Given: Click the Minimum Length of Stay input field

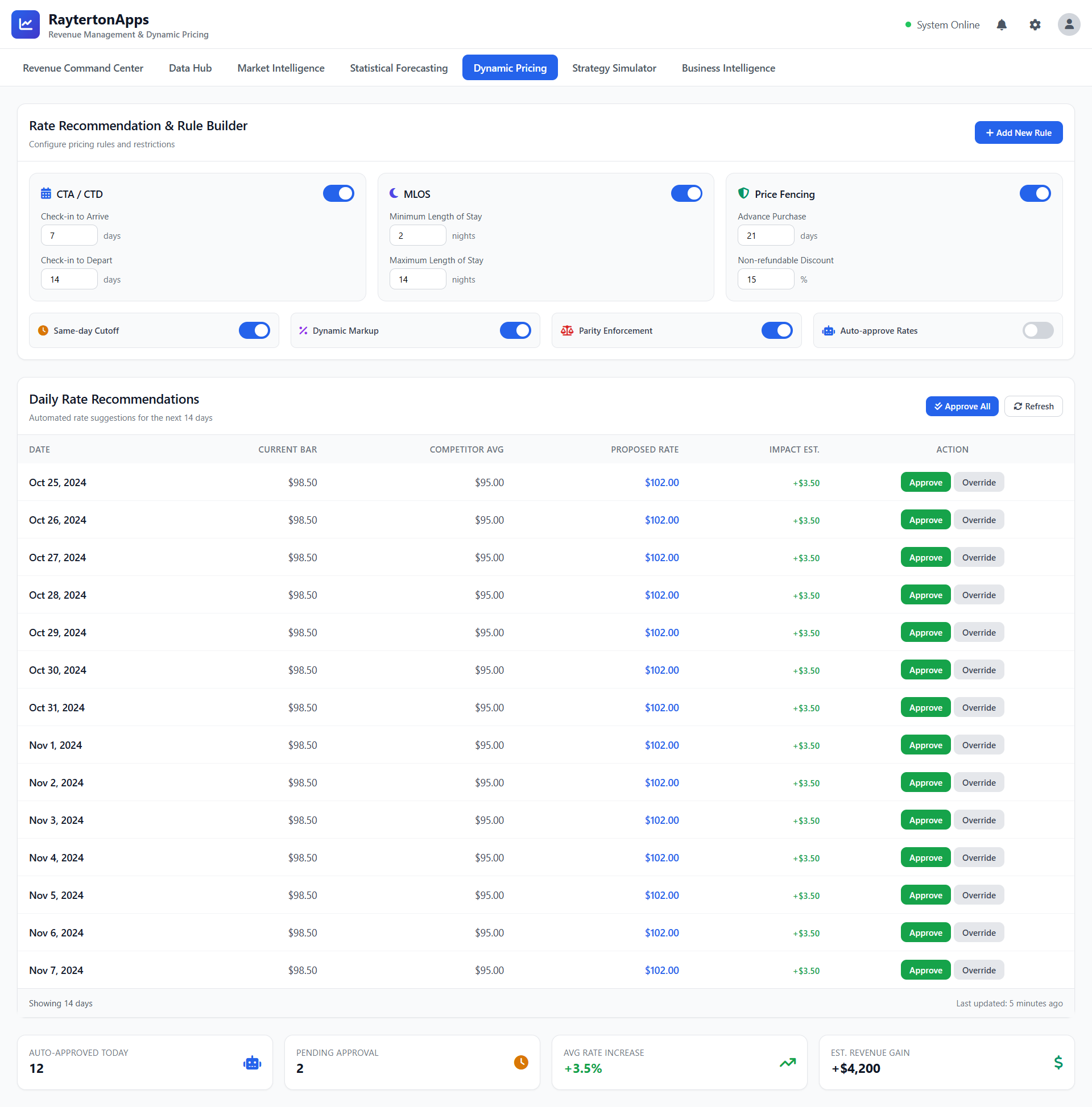Looking at the screenshot, I should pyautogui.click(x=417, y=235).
